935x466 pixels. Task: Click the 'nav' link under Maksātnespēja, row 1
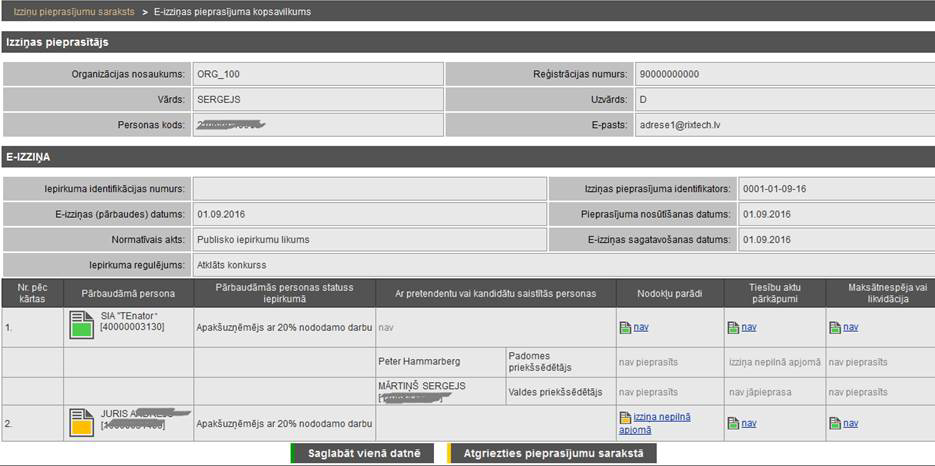(850, 327)
